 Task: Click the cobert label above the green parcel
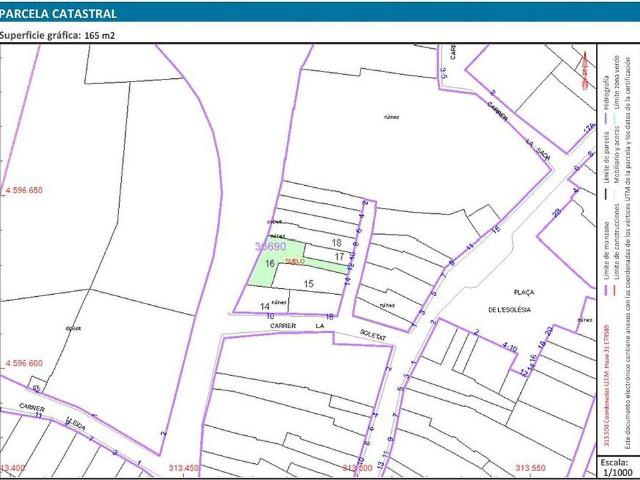coord(275,222)
